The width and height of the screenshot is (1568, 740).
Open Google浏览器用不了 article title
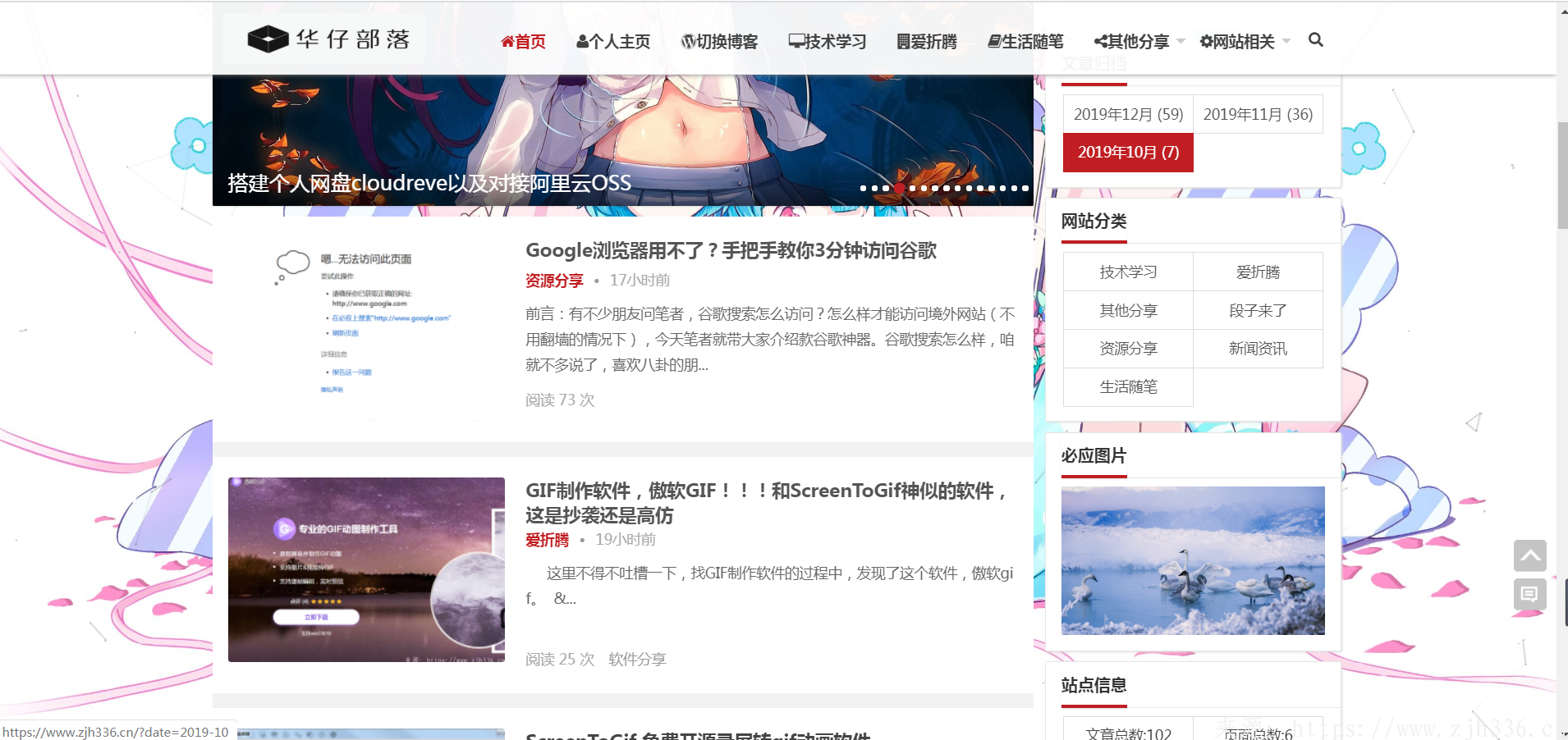tap(731, 250)
